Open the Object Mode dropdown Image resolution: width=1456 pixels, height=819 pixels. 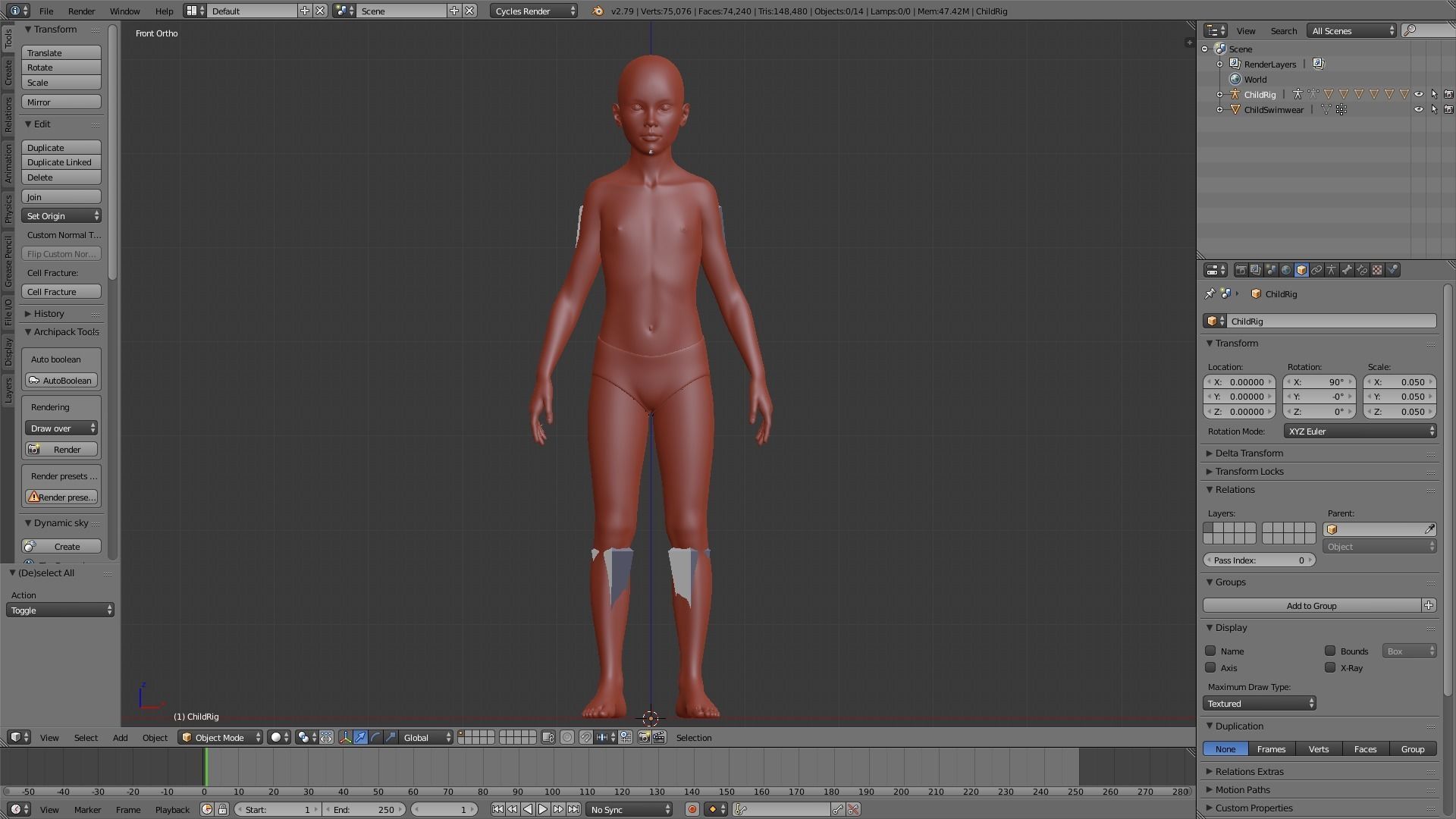(221, 737)
